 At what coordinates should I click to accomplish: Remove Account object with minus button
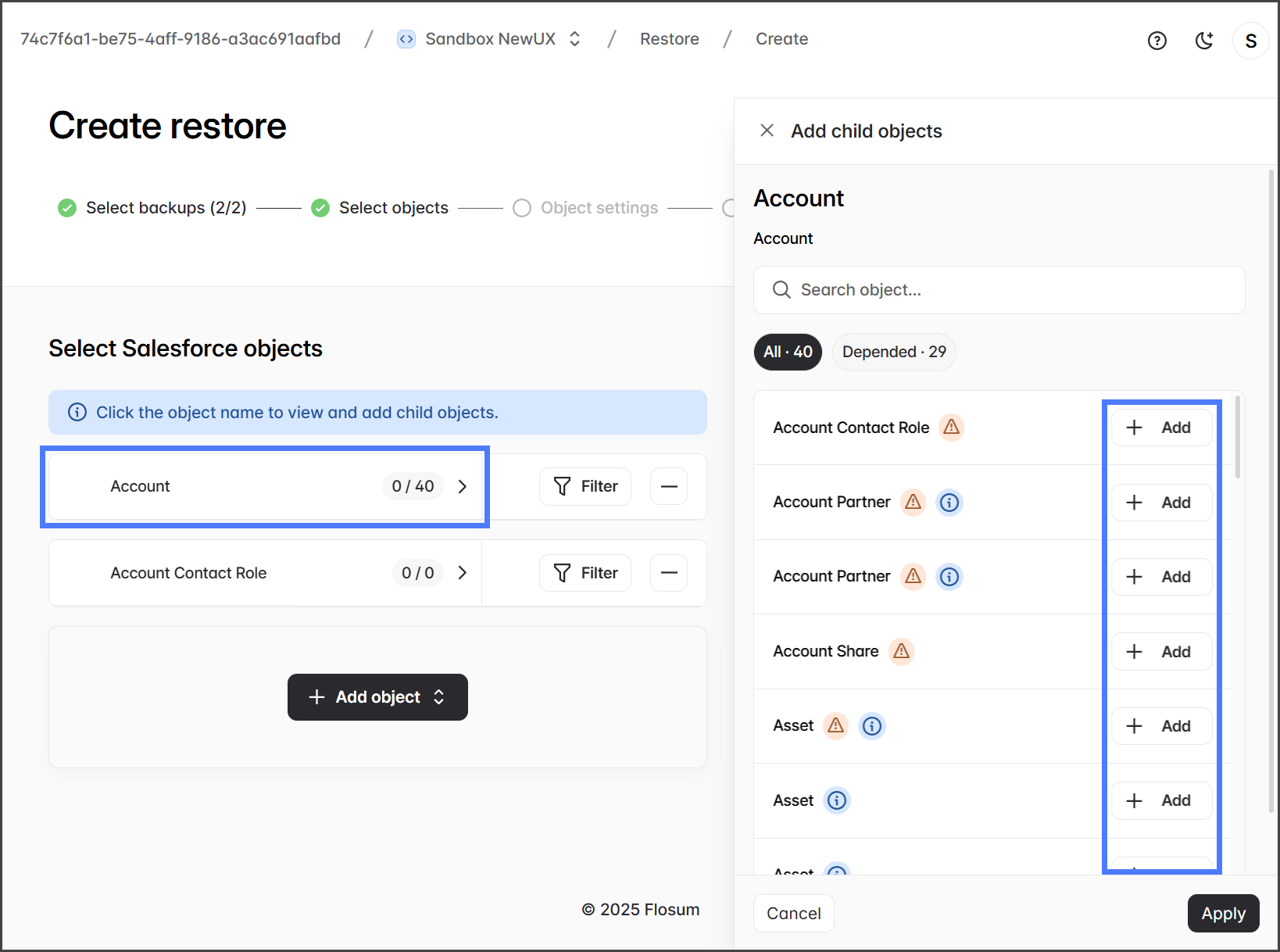pyautogui.click(x=669, y=486)
